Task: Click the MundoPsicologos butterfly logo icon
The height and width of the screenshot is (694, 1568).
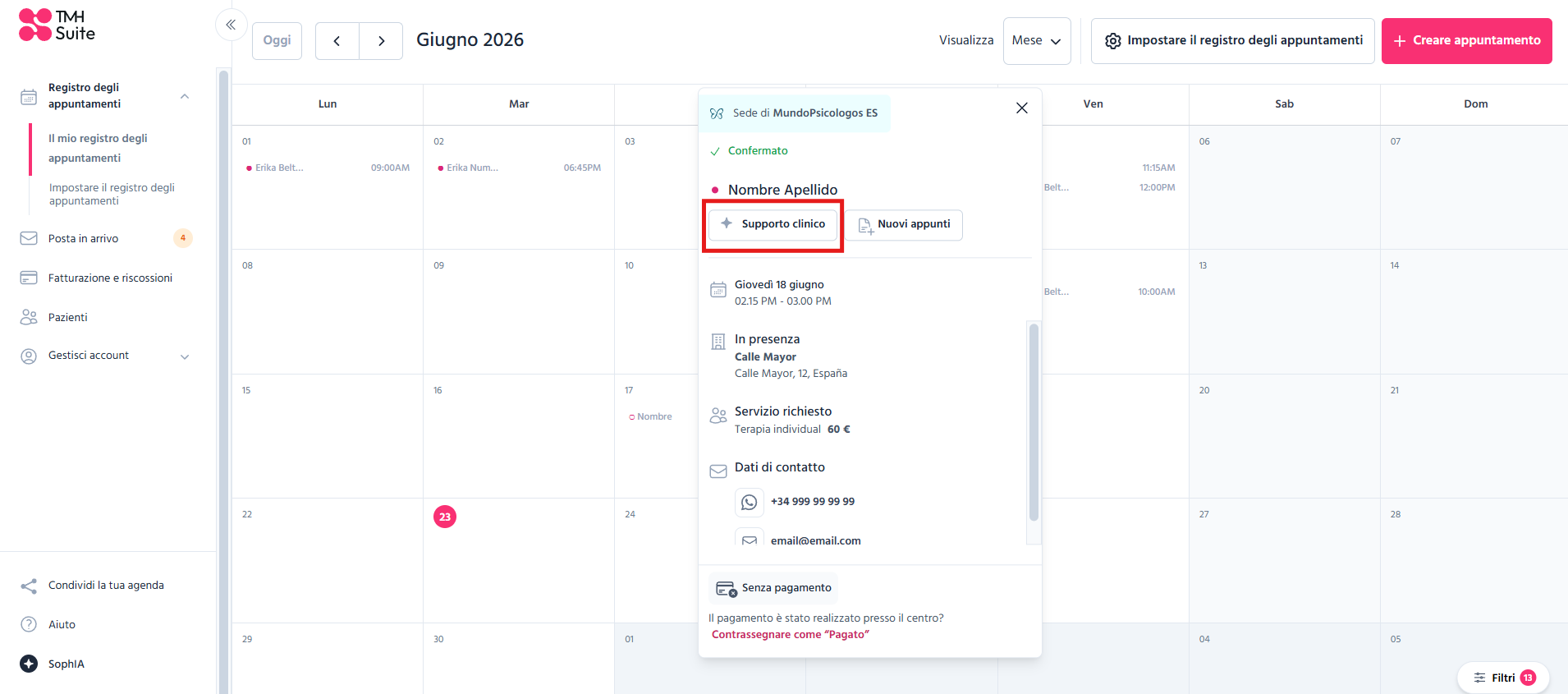Action: (717, 113)
